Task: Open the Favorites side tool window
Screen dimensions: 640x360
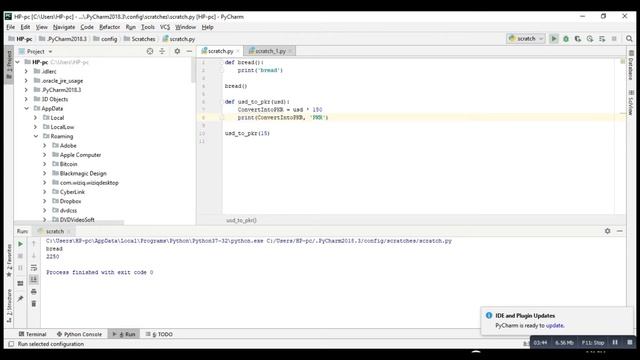Action: pyautogui.click(x=9, y=260)
